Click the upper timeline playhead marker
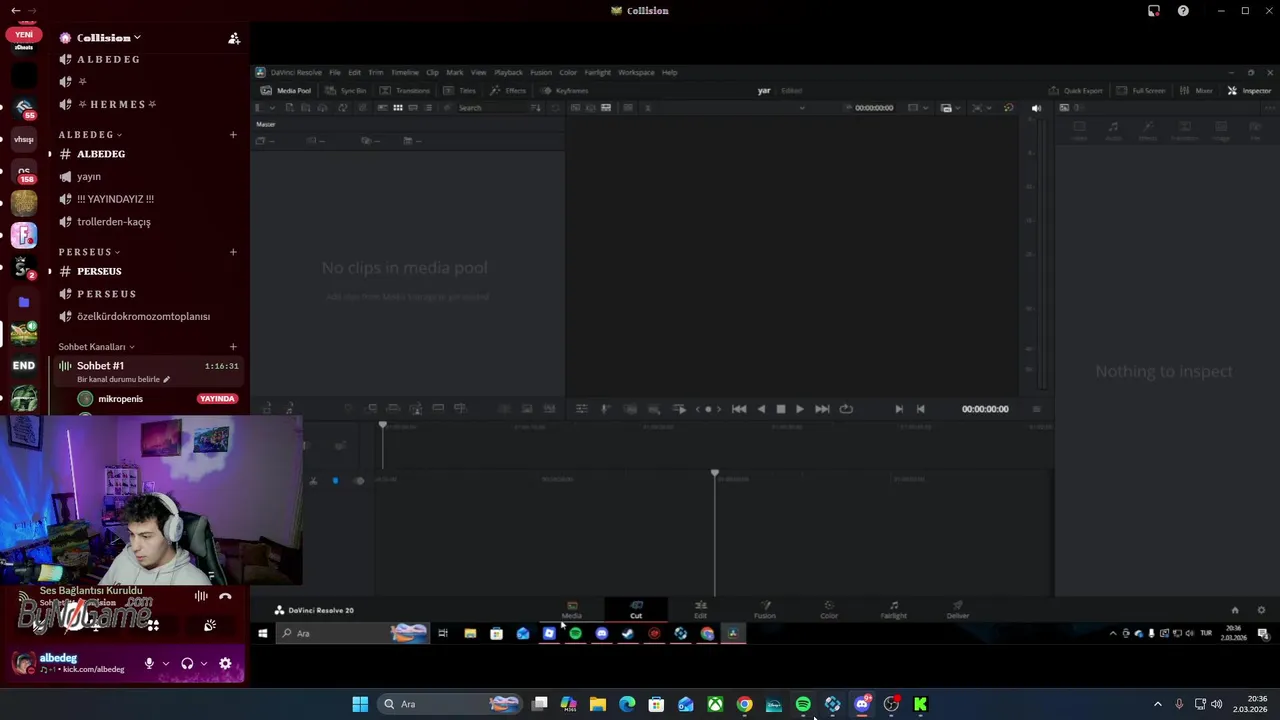This screenshot has width=1280, height=720. (x=382, y=426)
